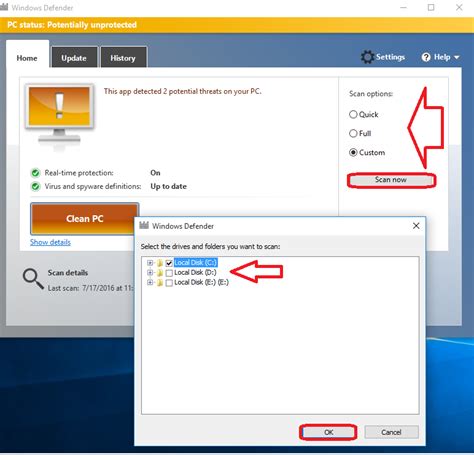Close the Windows Defender main window
Viewport: 474px width, 455px height.
click(459, 7)
